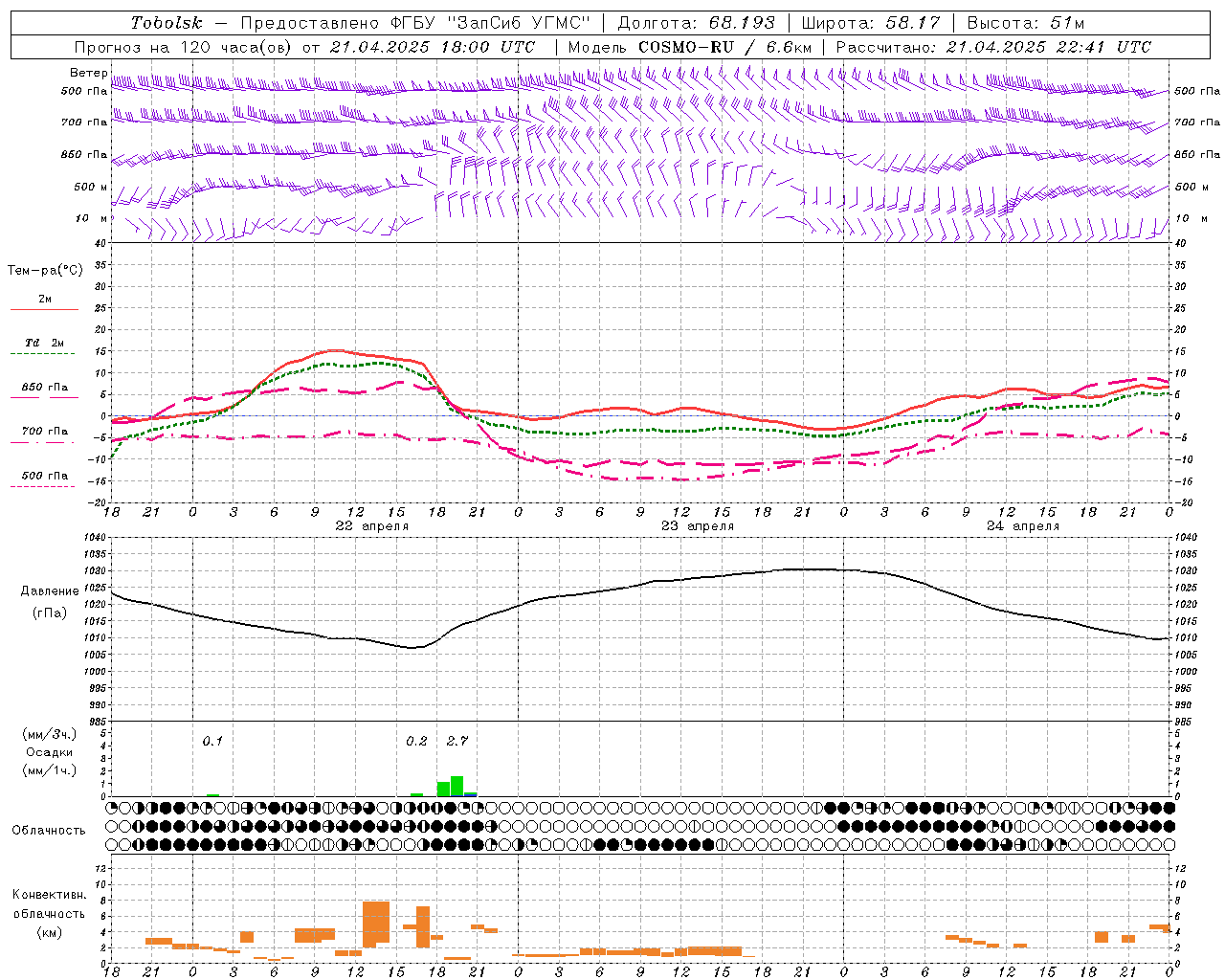Click the Модель COSMO-RU / 6.6км label
Viewport: 1225px width, 980px height.
689,47
